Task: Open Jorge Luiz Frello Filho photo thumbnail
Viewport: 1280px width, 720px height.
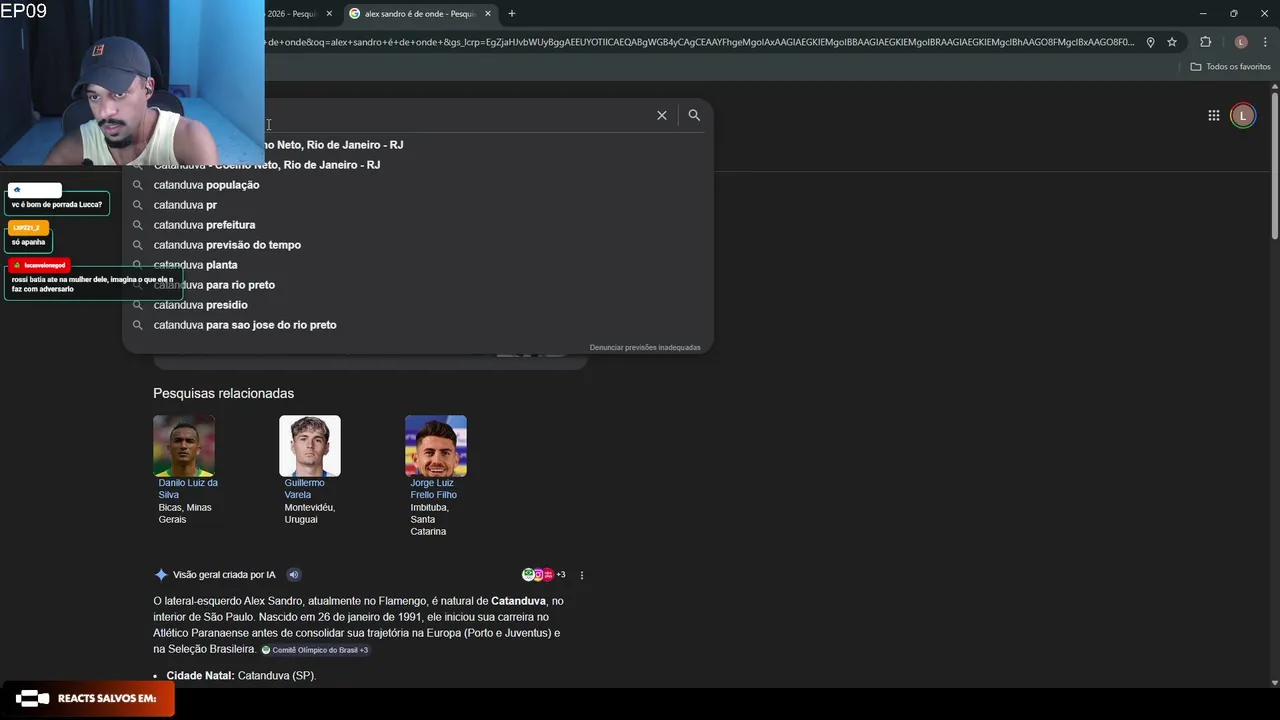Action: tap(436, 446)
